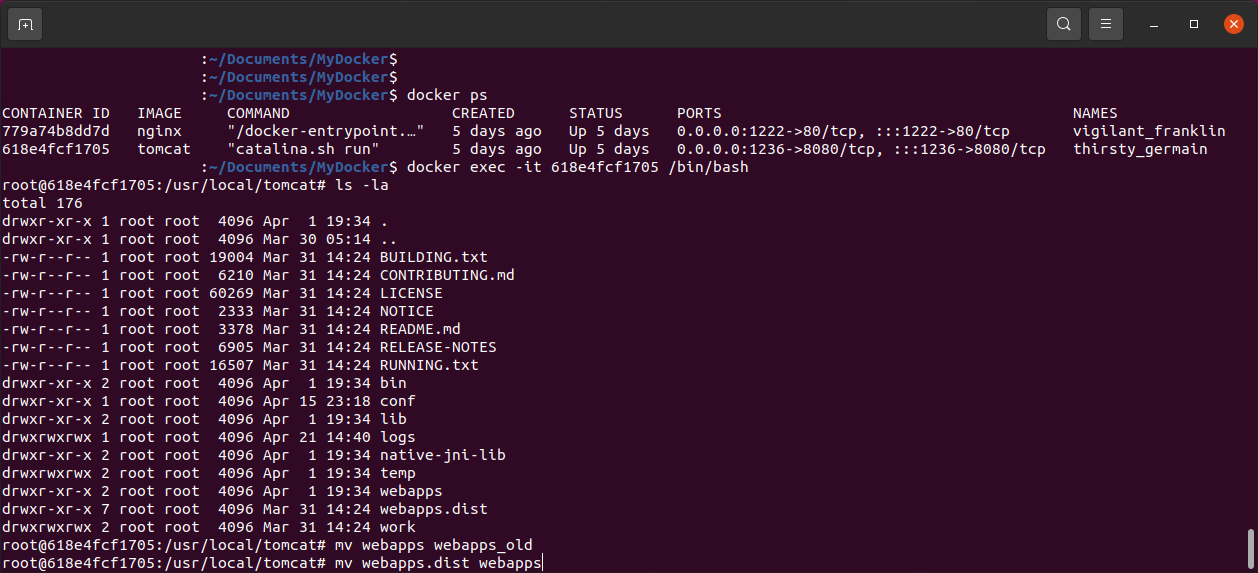Click the vigilant_franklin container name
The width and height of the screenshot is (1258, 573).
[x=1149, y=131]
